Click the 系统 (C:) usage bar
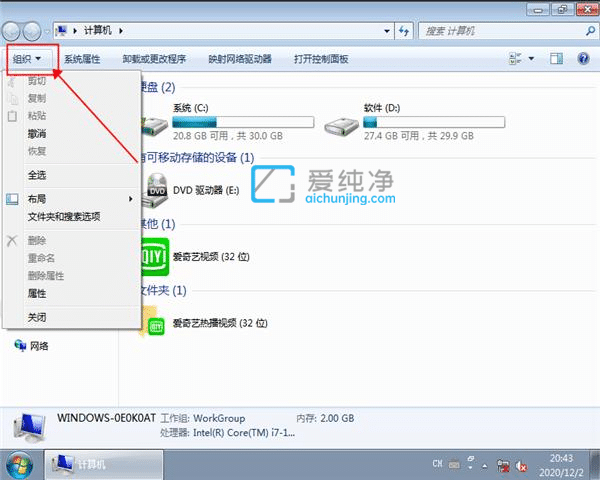The height and width of the screenshot is (480, 600). click(x=243, y=122)
